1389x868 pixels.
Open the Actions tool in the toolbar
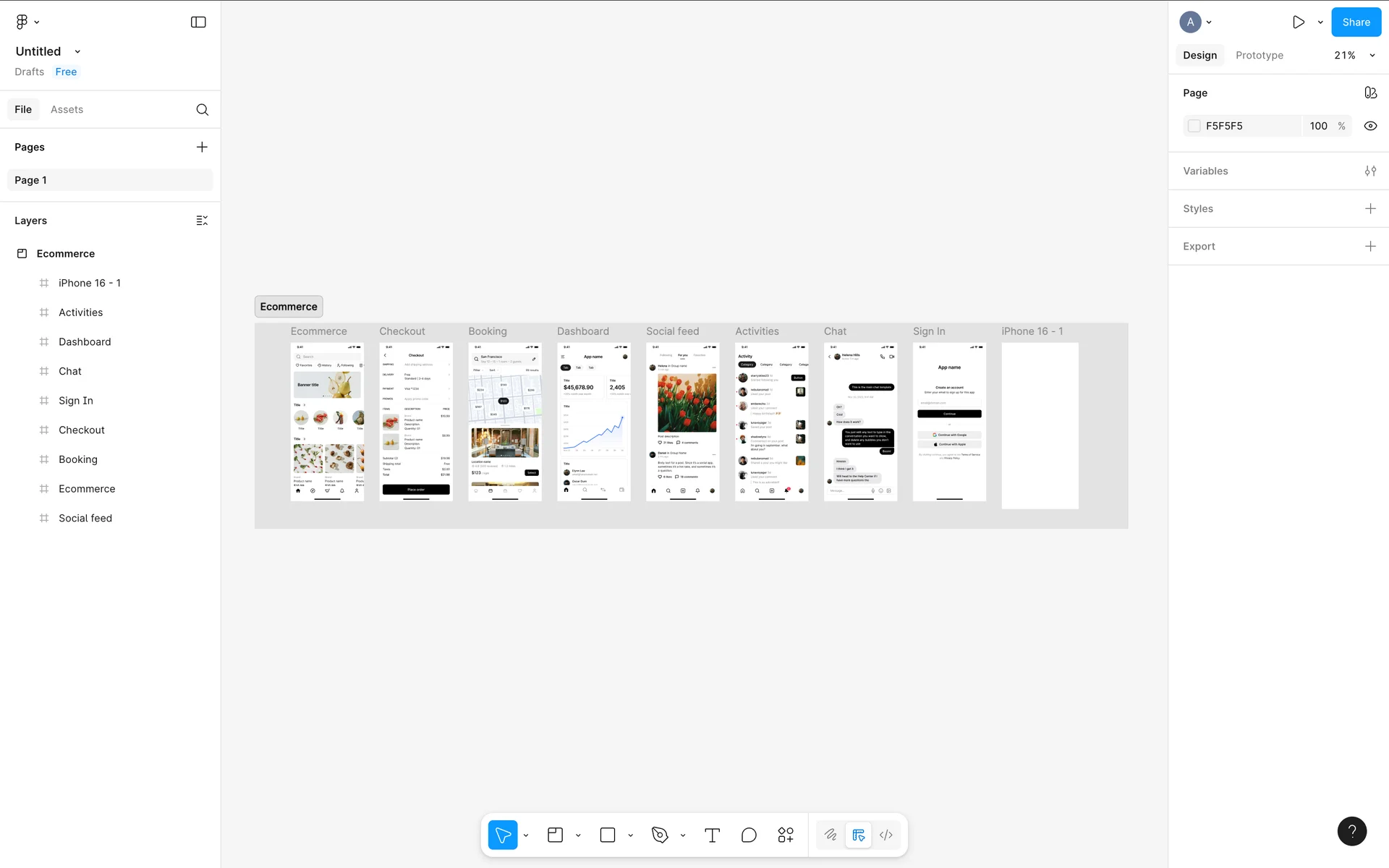[786, 835]
